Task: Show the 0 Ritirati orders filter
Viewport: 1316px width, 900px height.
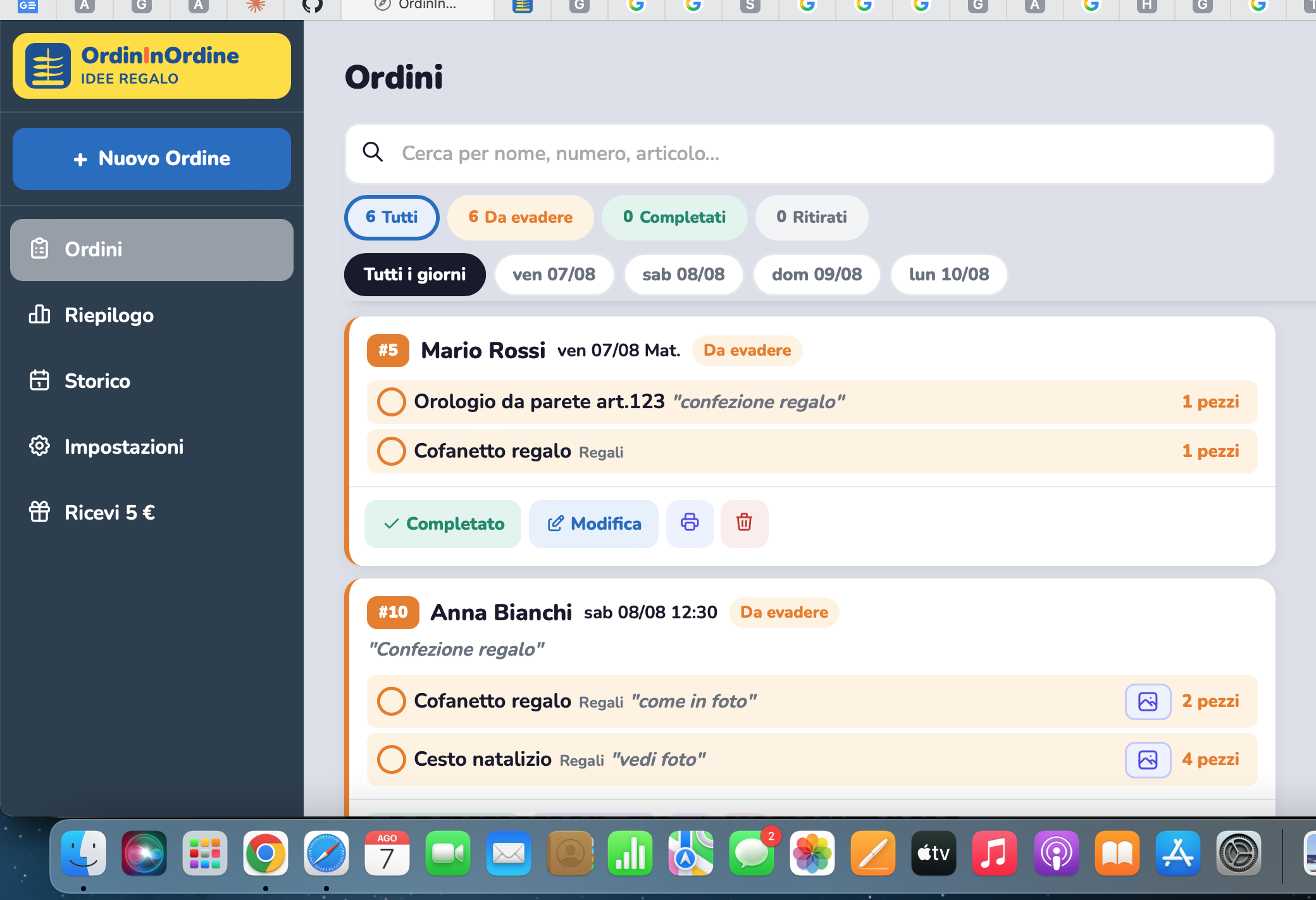Action: 812,217
